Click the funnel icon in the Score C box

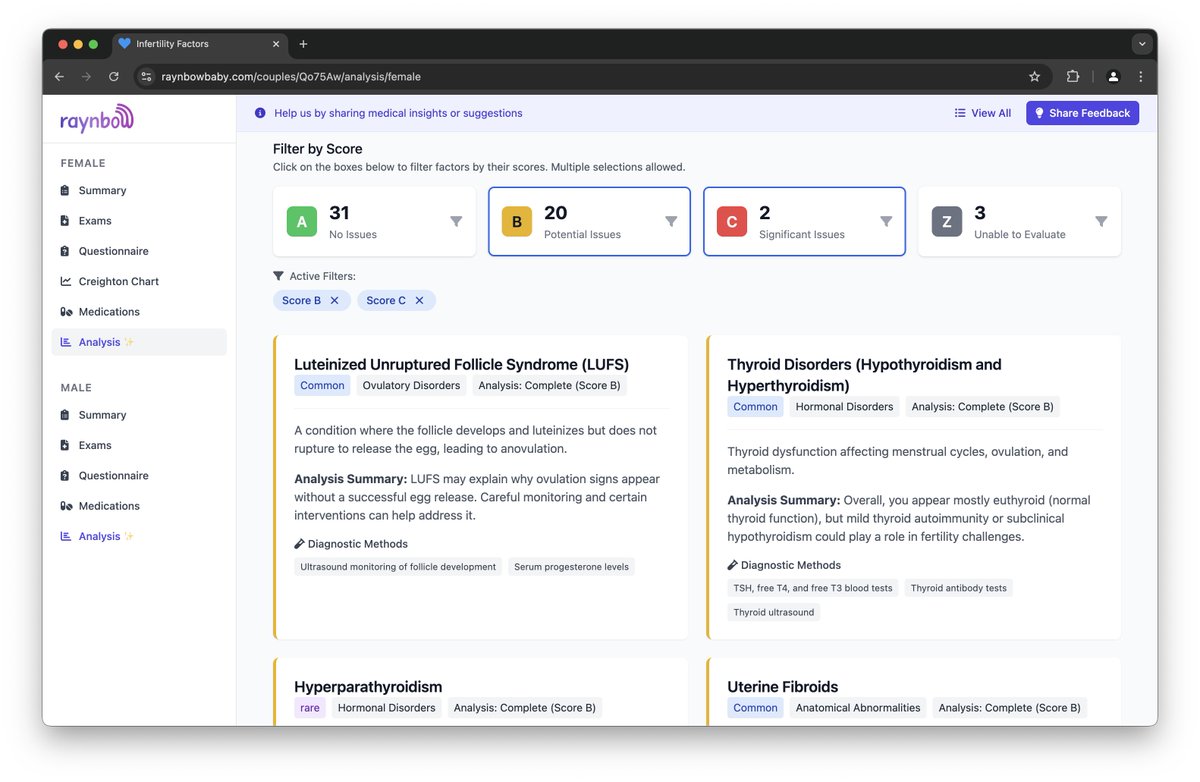[886, 221]
